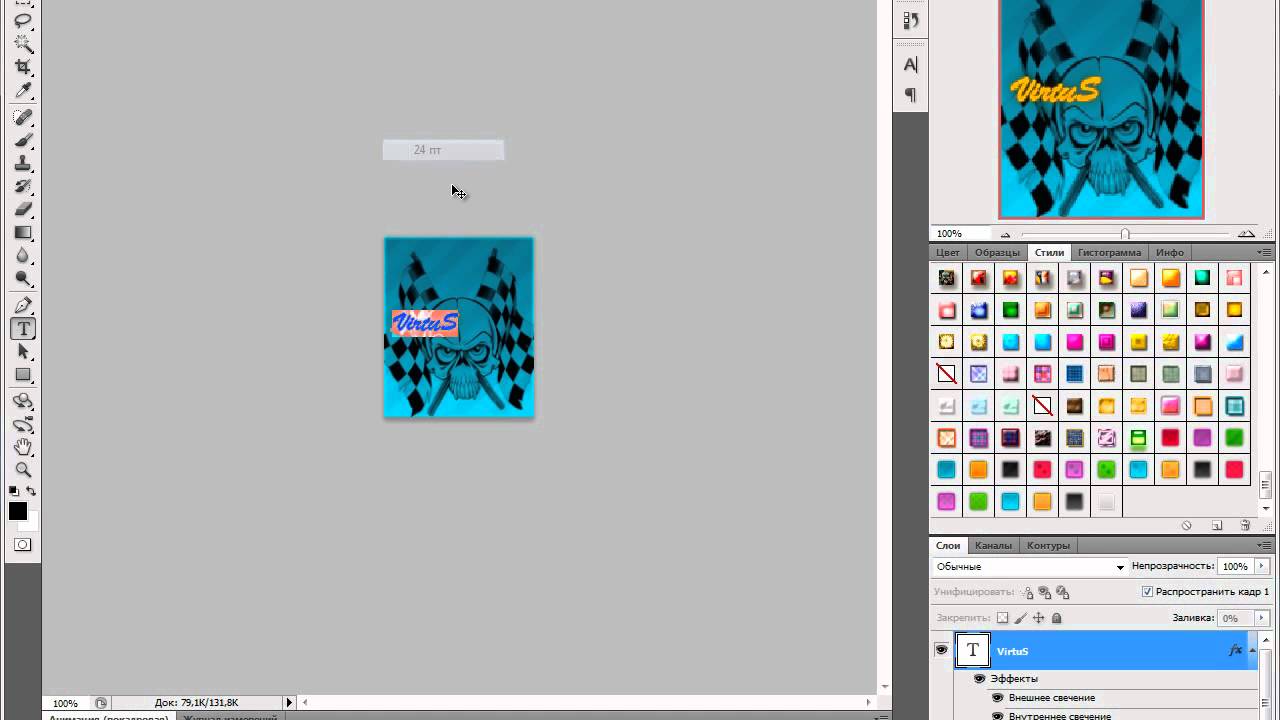The image size is (1280, 720).
Task: Reset default foreground and background colors
Action: [14, 491]
